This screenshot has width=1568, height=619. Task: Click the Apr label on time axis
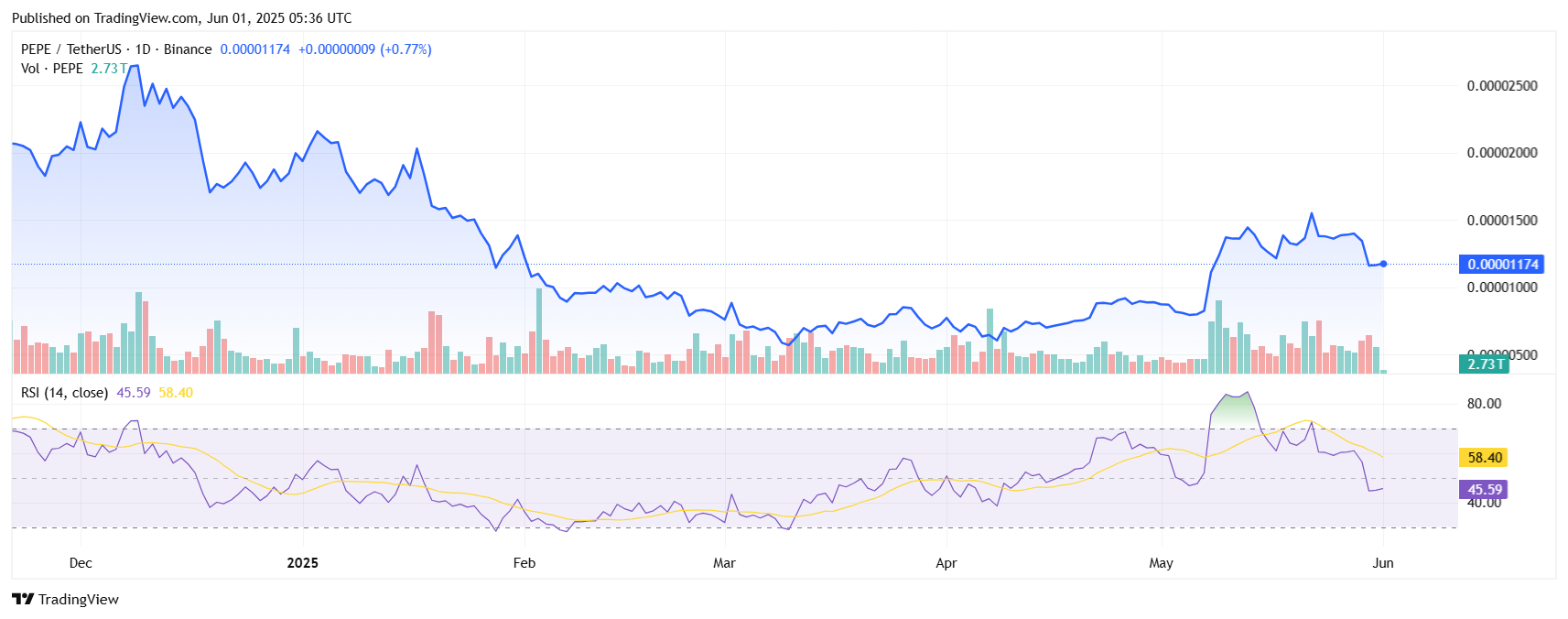click(946, 563)
